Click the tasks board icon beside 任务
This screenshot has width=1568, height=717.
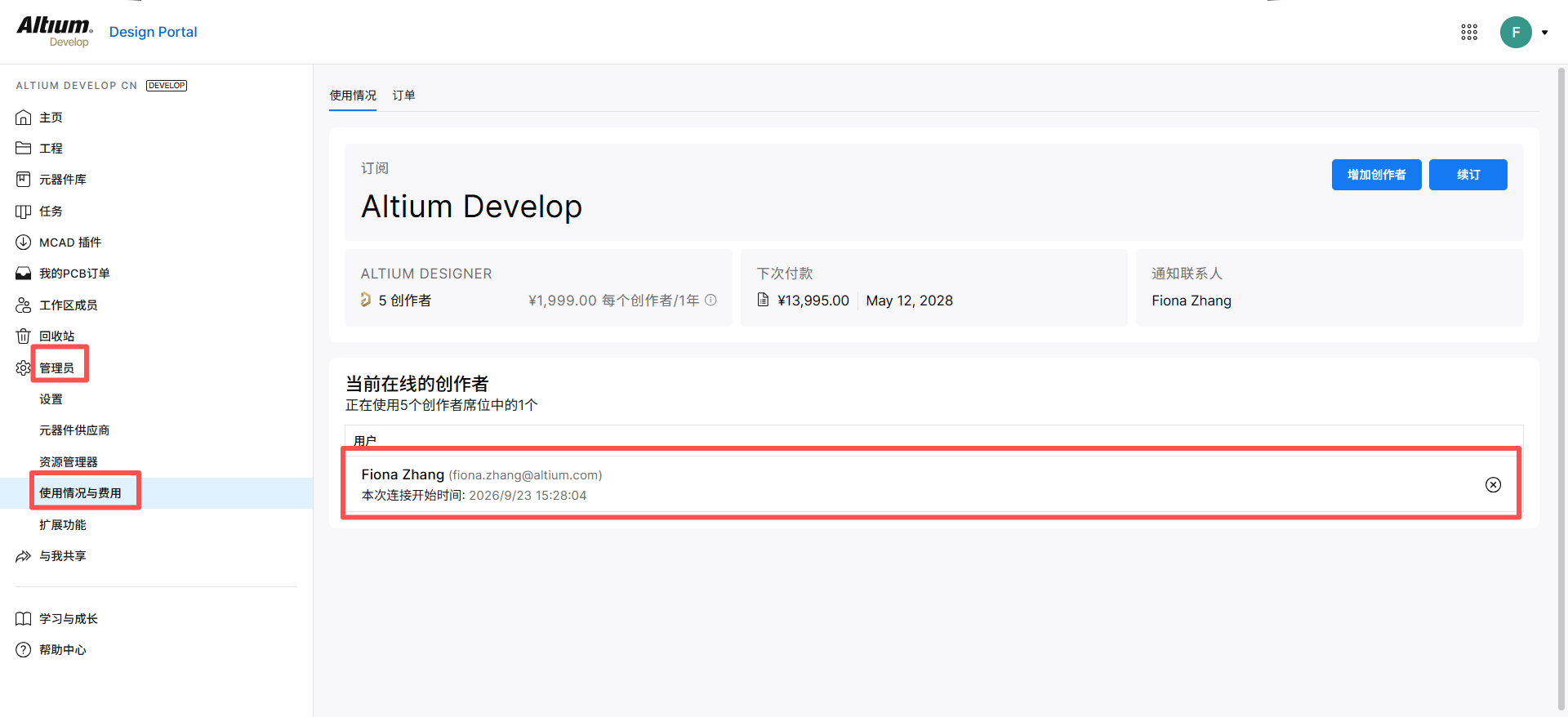[23, 212]
